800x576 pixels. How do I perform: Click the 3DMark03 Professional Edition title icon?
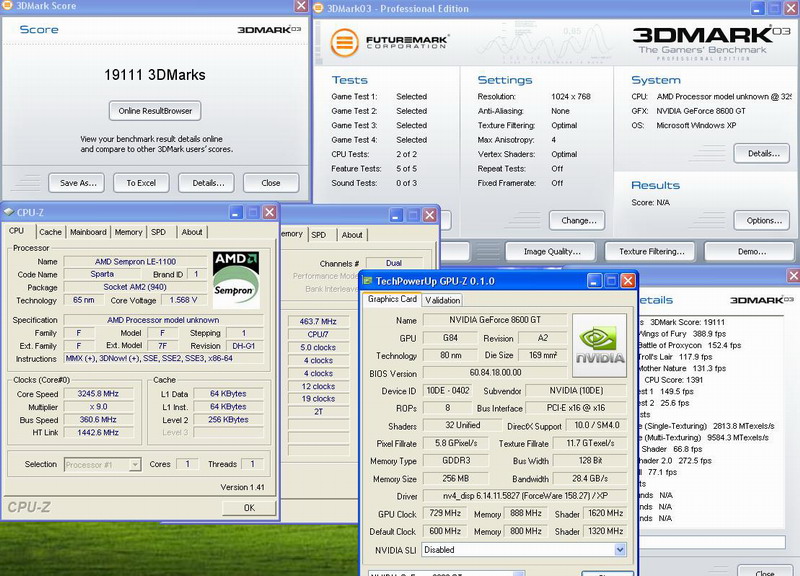pos(318,8)
